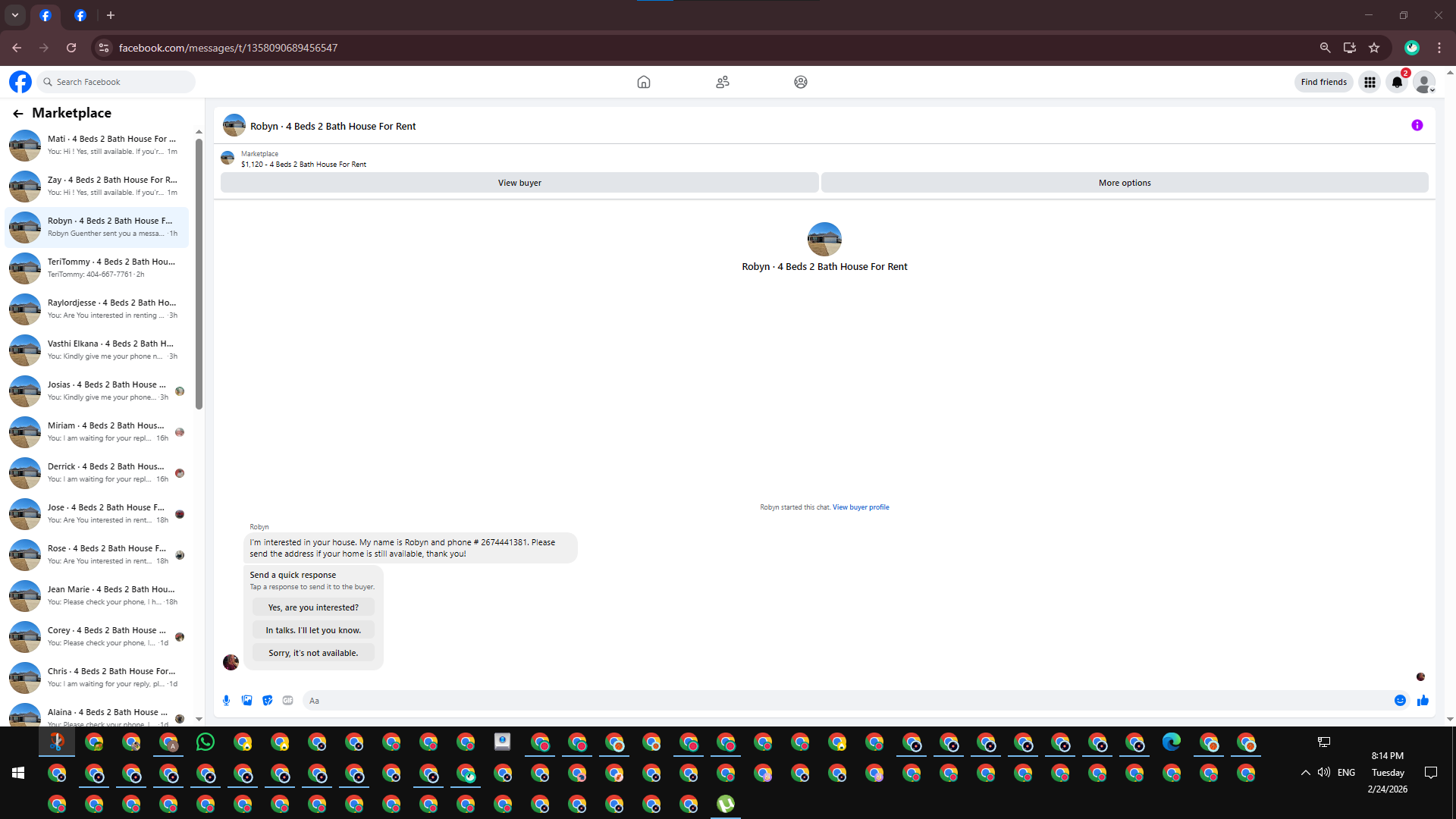
Task: Open the TeriTommy conversation in the list
Action: (97, 268)
